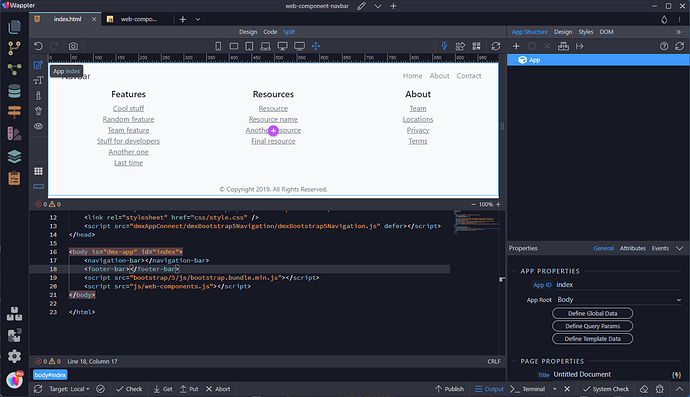The width and height of the screenshot is (690, 397).
Task: Click the eraser clear output icon
Action: [644, 389]
